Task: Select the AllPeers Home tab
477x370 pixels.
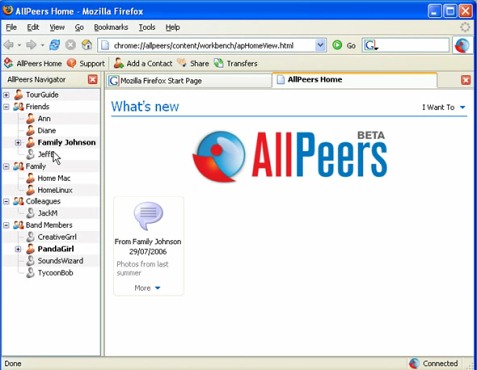Action: point(355,80)
